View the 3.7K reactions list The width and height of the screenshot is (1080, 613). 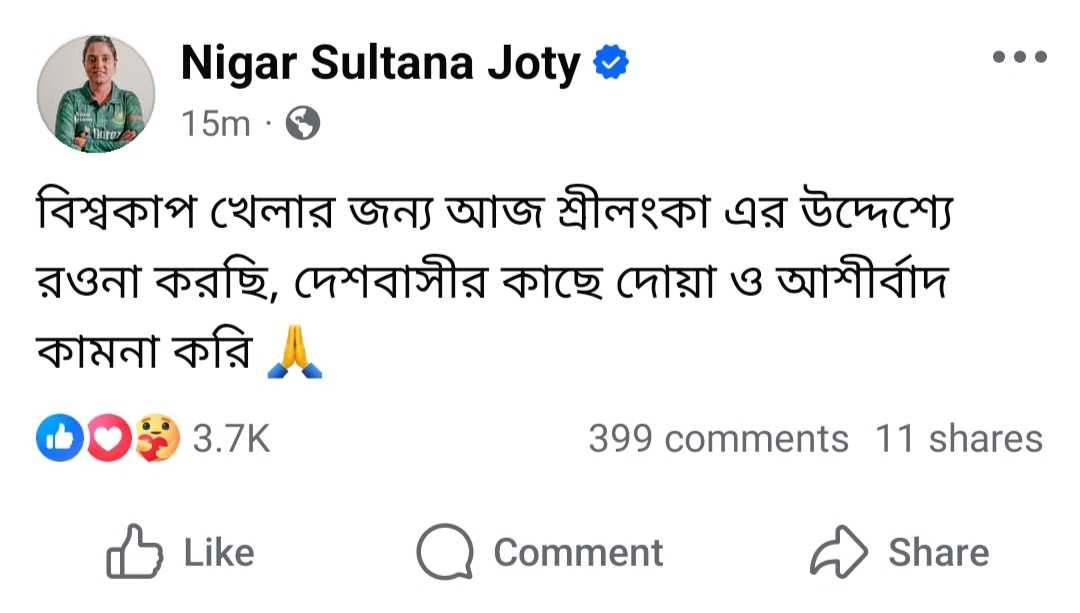pos(231,439)
